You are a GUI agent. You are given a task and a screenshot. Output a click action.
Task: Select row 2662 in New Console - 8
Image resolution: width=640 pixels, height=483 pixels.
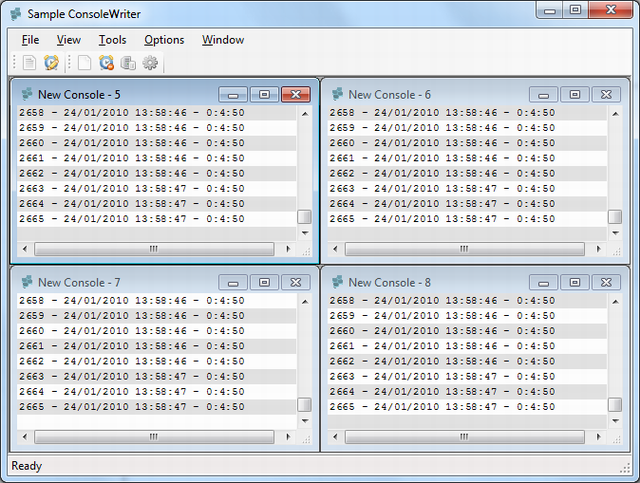point(467,361)
